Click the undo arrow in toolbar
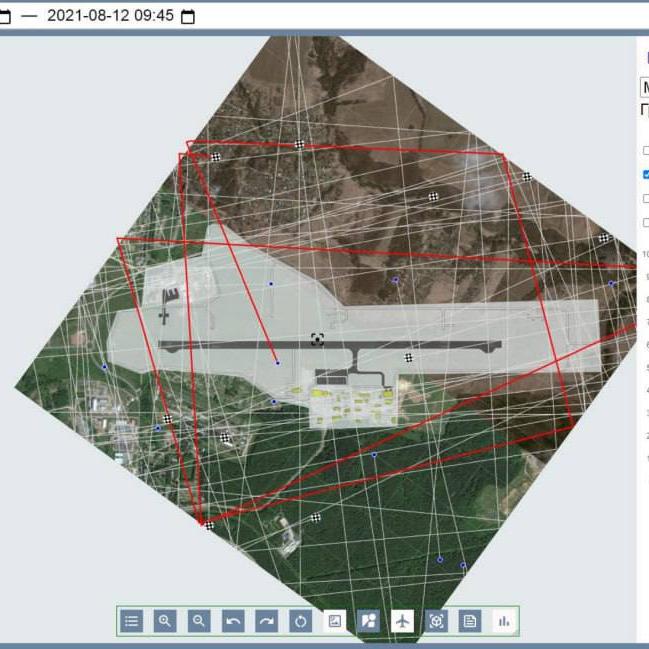This screenshot has width=649, height=649. [x=233, y=621]
